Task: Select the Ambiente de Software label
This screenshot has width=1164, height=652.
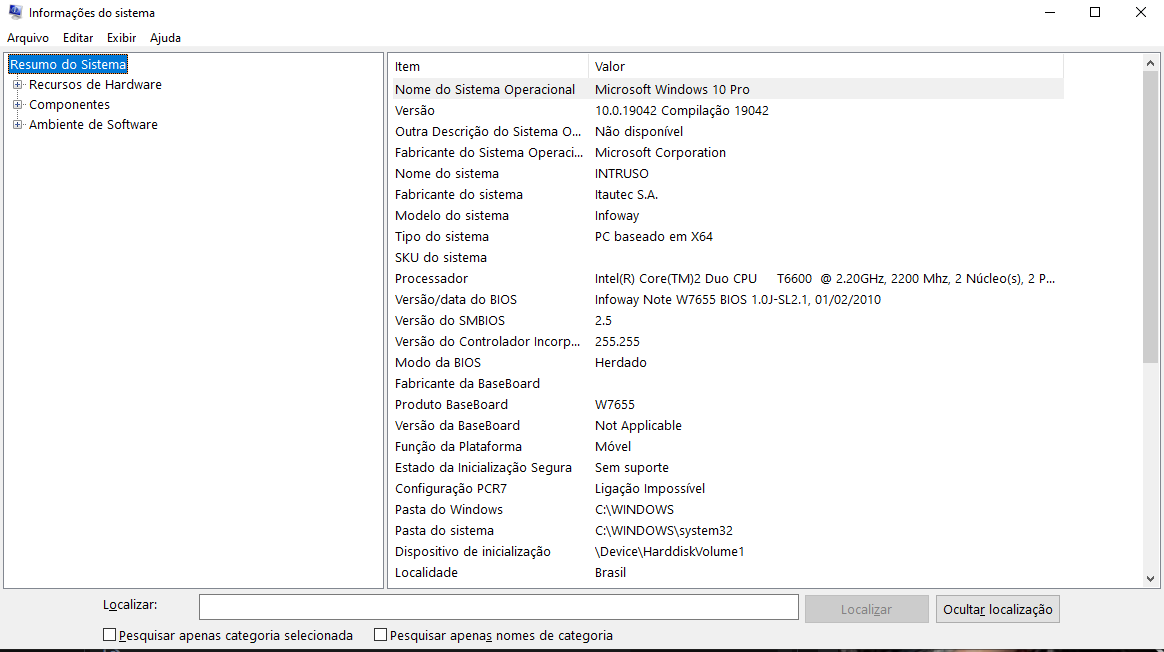Action: [93, 125]
